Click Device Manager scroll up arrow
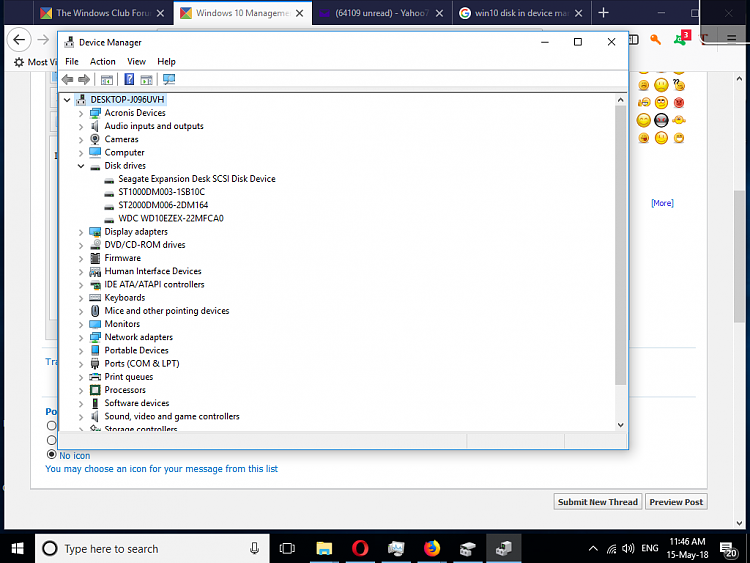The height and width of the screenshot is (563, 750). pos(620,100)
